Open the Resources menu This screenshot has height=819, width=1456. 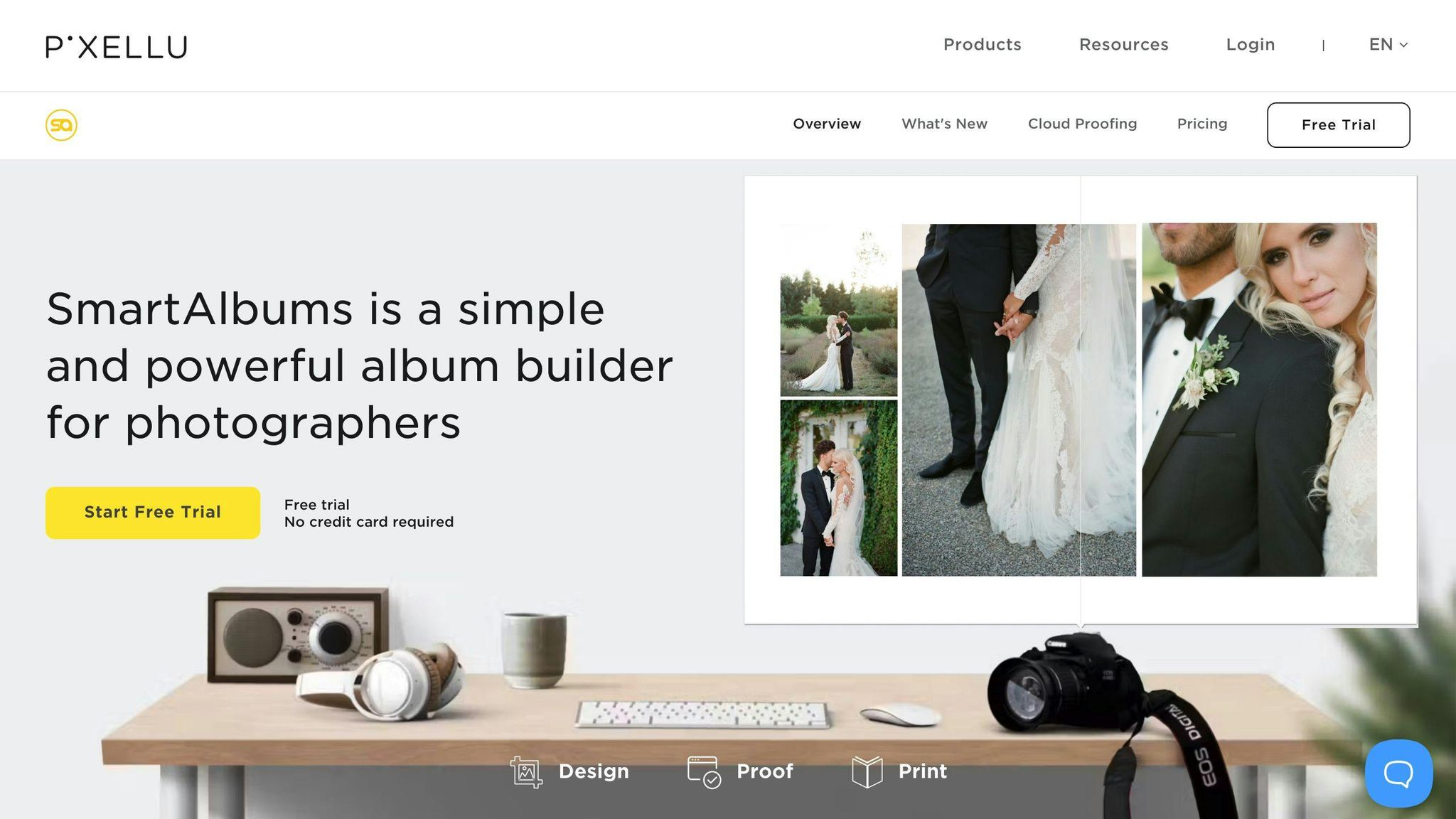pyautogui.click(x=1124, y=45)
